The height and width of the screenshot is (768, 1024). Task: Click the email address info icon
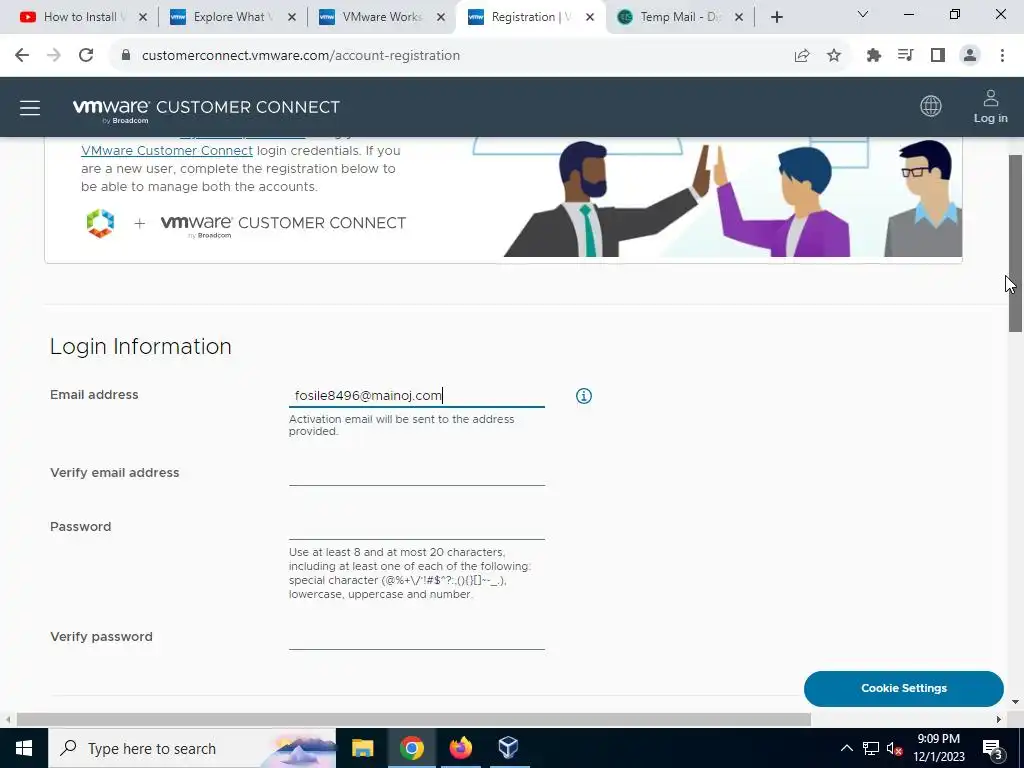point(584,396)
